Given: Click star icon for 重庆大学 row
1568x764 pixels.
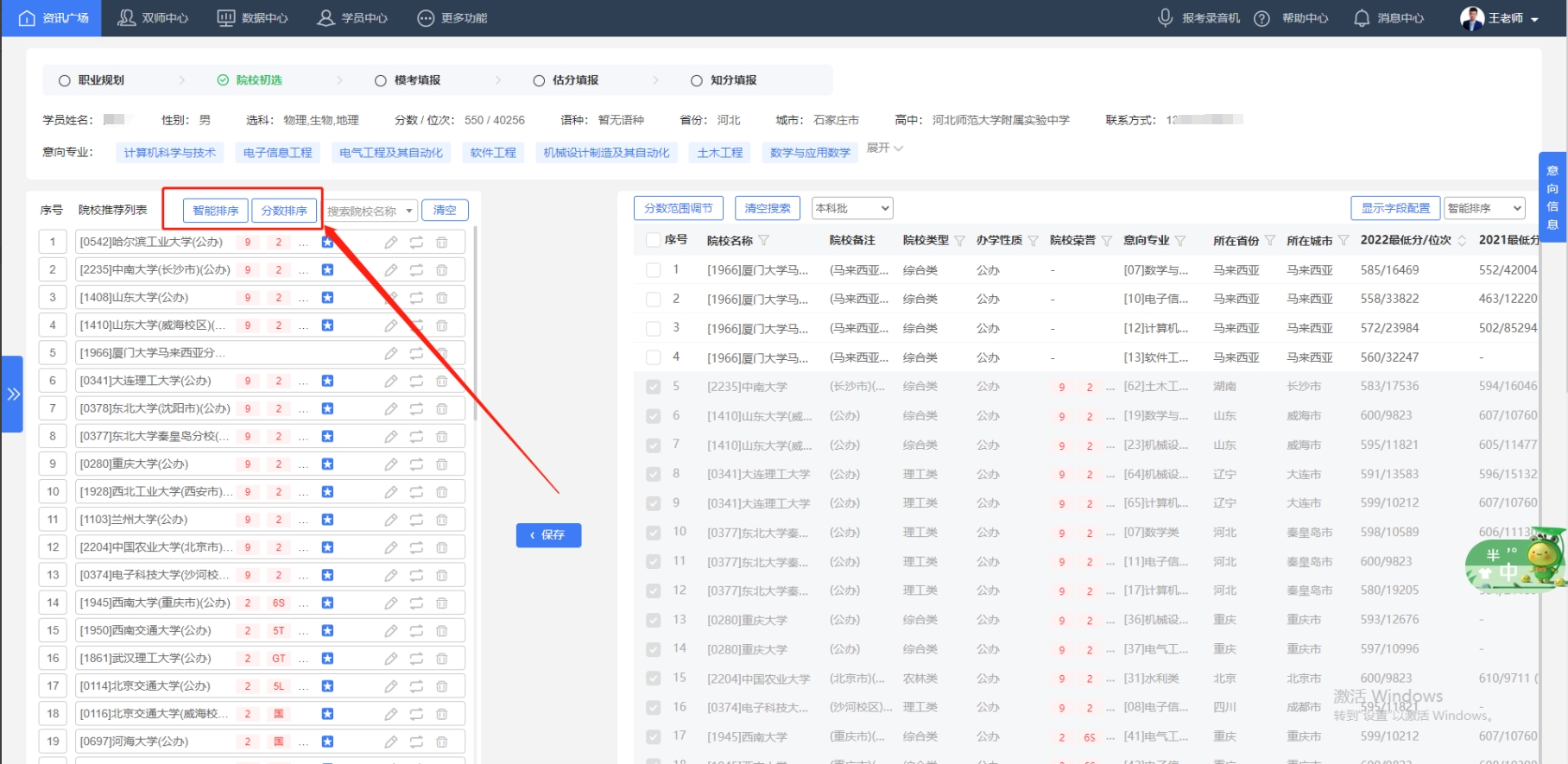Looking at the screenshot, I should coord(327,464).
